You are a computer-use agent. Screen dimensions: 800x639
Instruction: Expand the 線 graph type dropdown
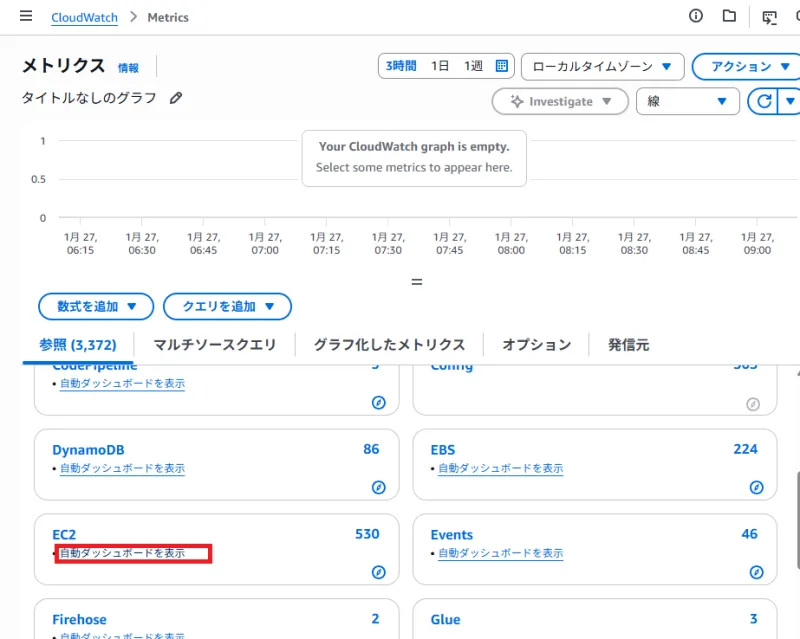tap(687, 101)
